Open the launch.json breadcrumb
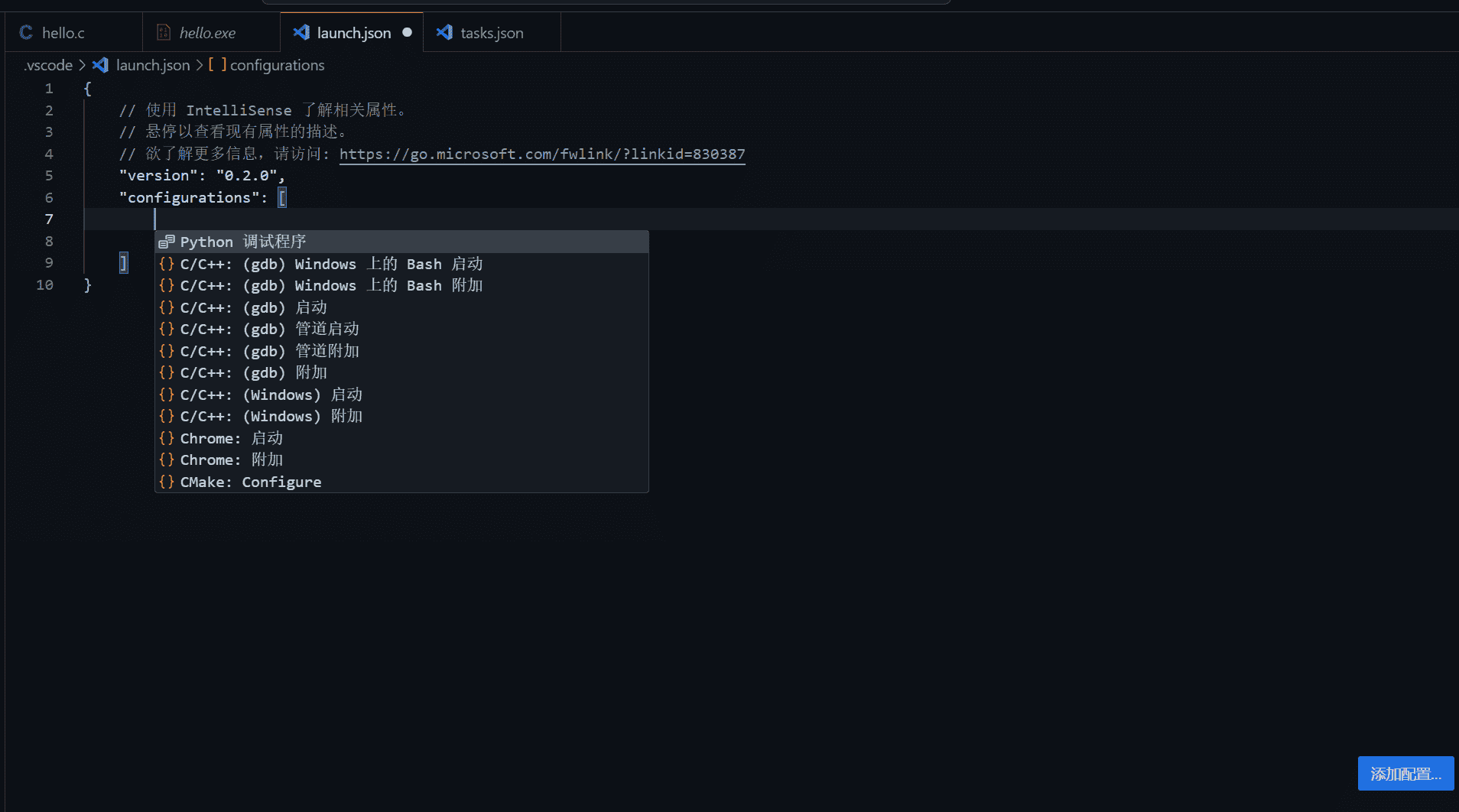 pos(153,65)
